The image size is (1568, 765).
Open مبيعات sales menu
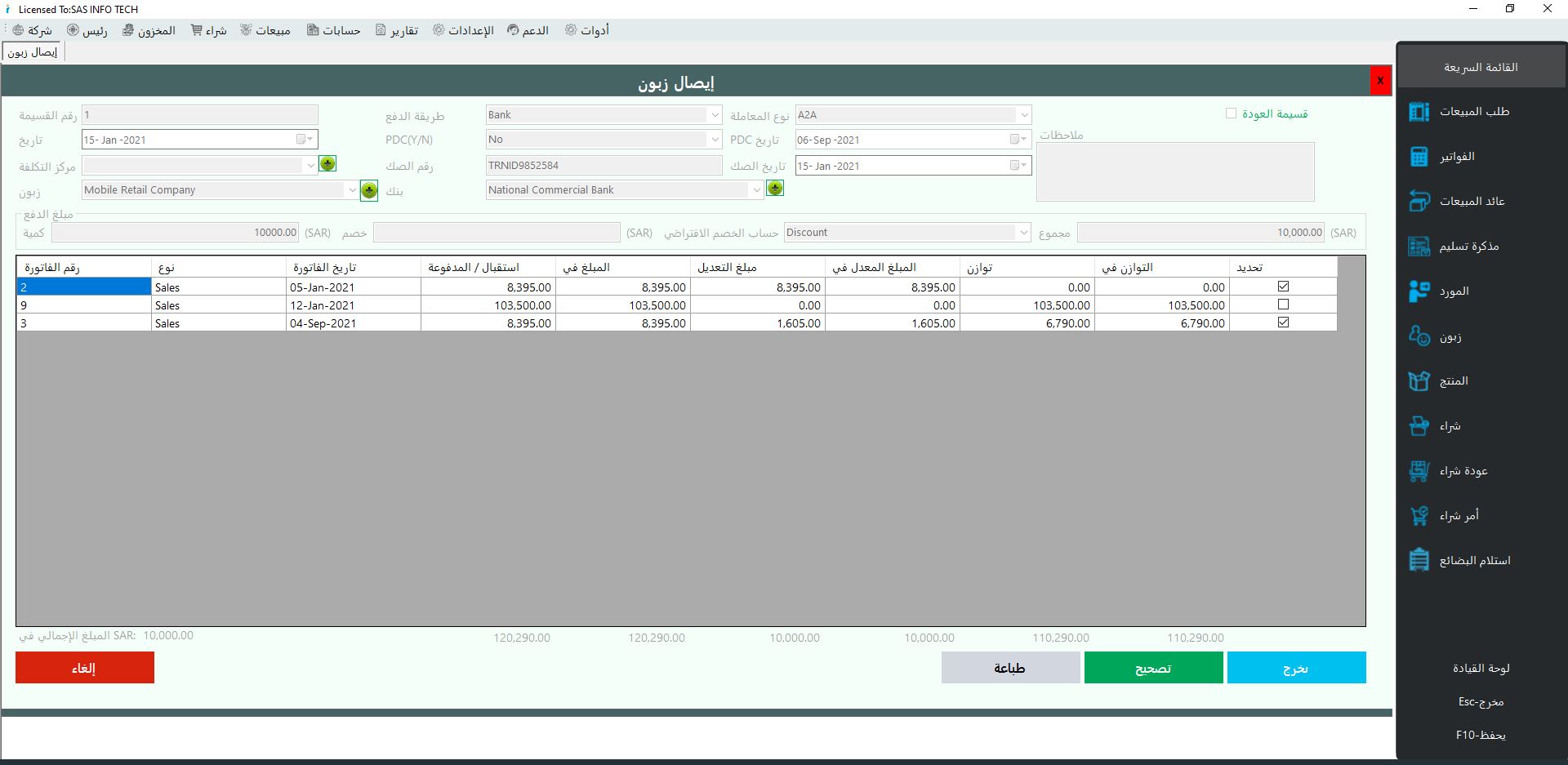tap(265, 30)
